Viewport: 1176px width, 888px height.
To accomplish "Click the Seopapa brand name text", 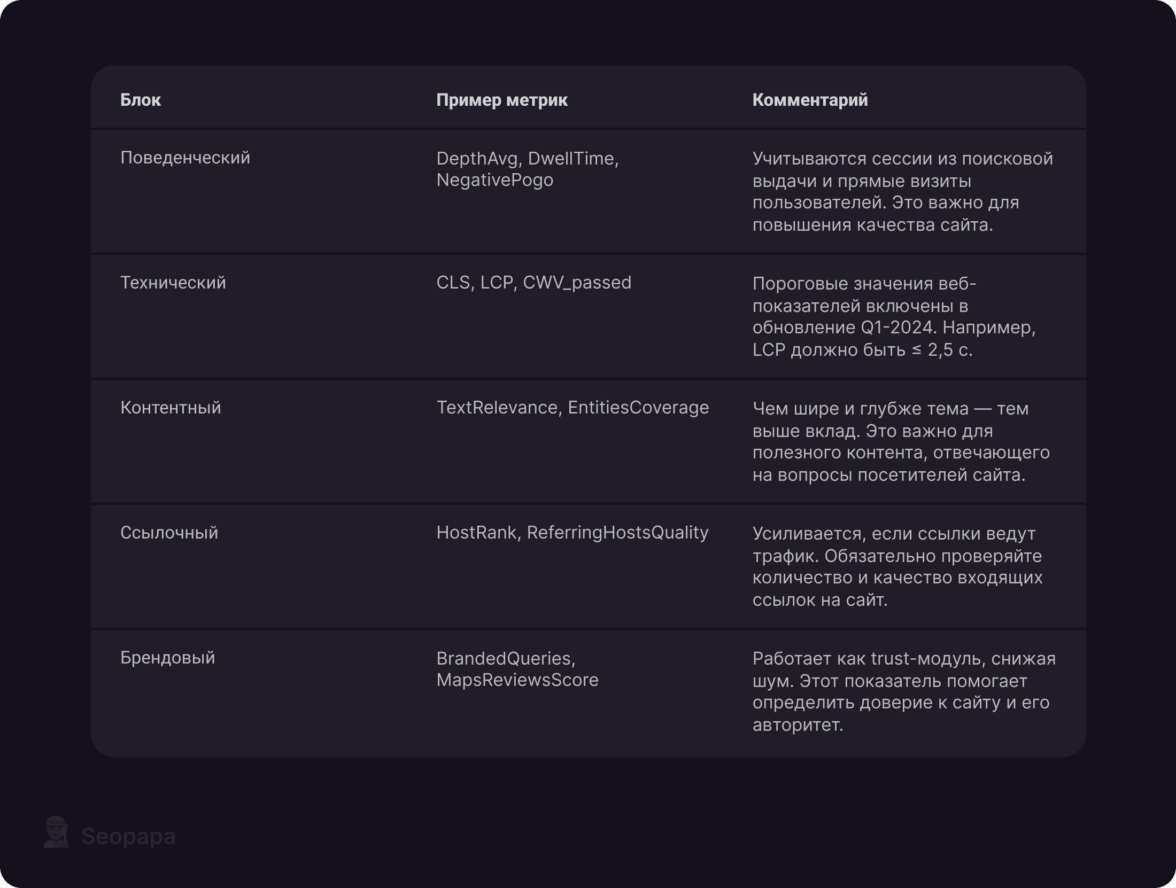I will click(x=128, y=837).
